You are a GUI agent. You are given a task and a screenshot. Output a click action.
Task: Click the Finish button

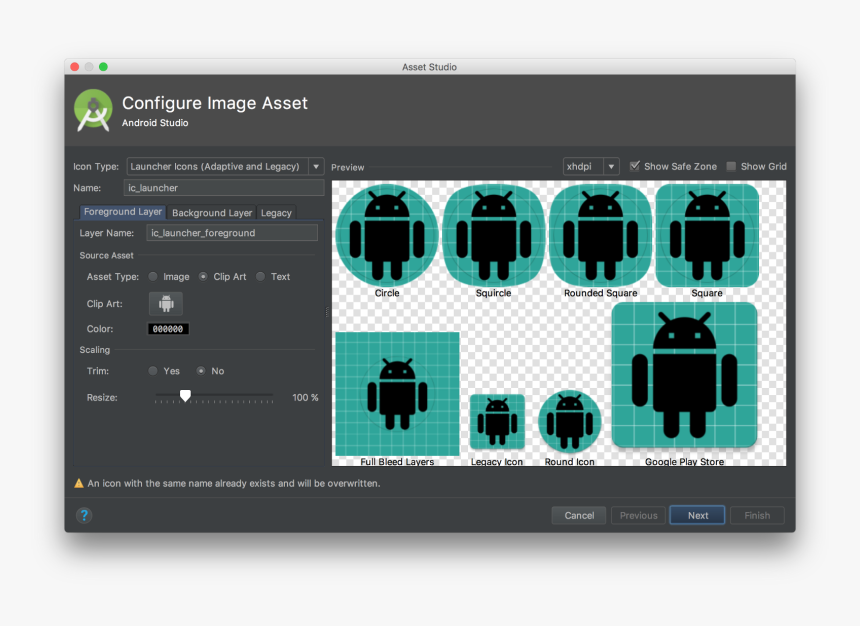[x=757, y=515]
